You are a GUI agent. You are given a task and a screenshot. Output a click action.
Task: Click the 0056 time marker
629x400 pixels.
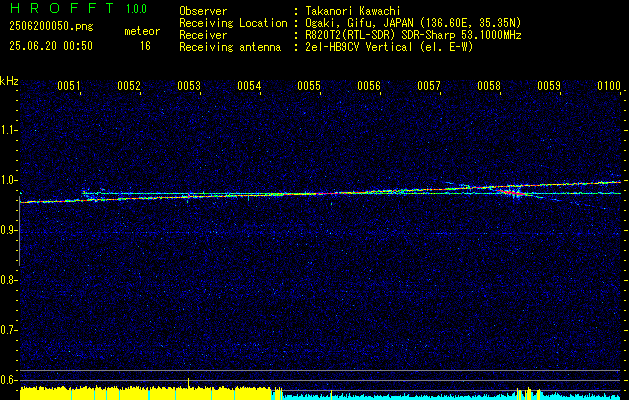pyautogui.click(x=369, y=85)
